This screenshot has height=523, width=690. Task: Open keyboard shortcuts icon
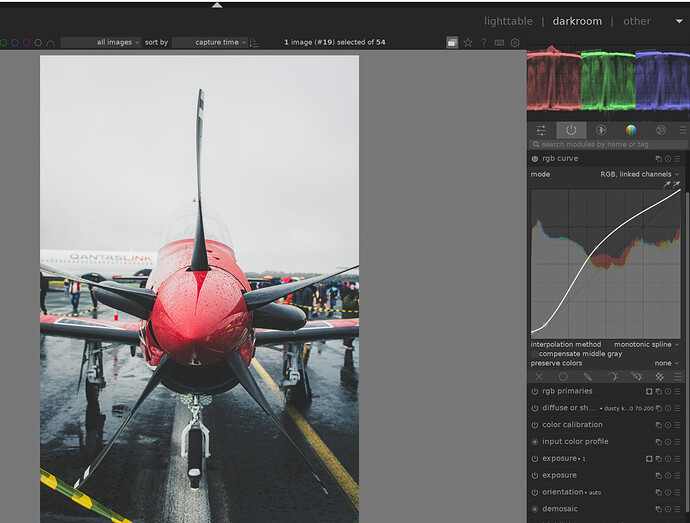coord(499,43)
